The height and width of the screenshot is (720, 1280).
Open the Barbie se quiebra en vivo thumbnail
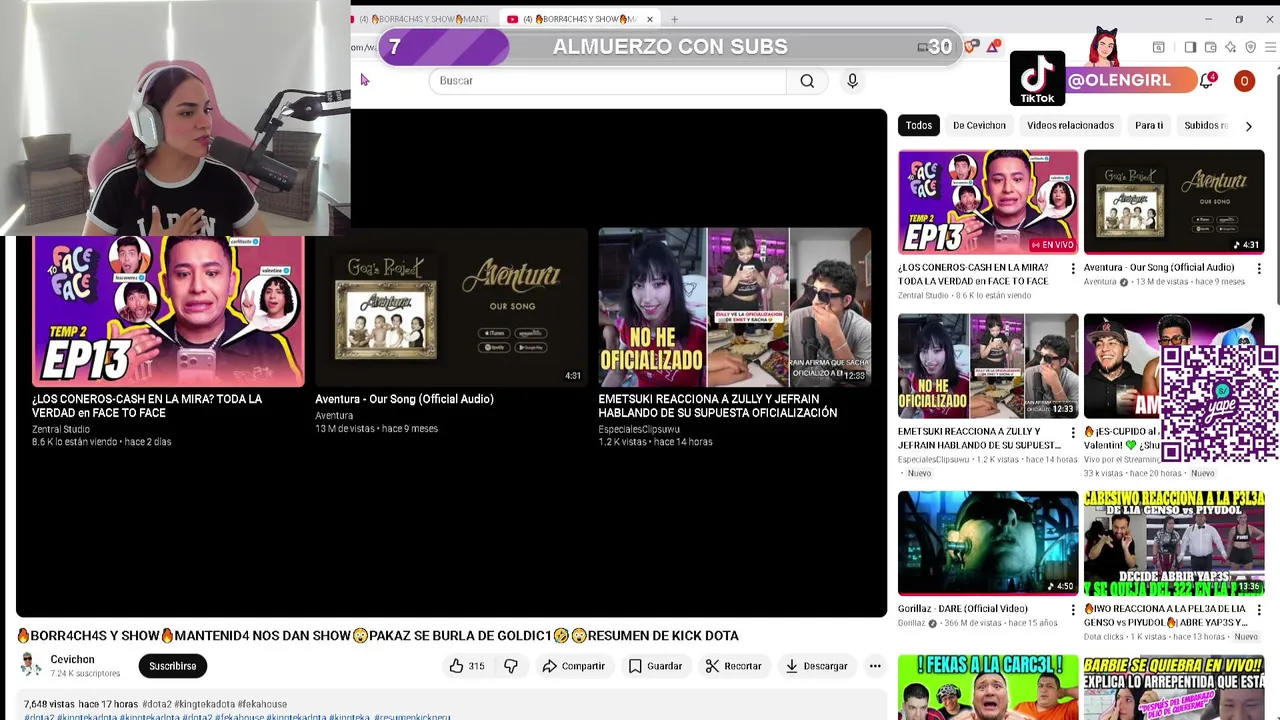coord(1174,688)
